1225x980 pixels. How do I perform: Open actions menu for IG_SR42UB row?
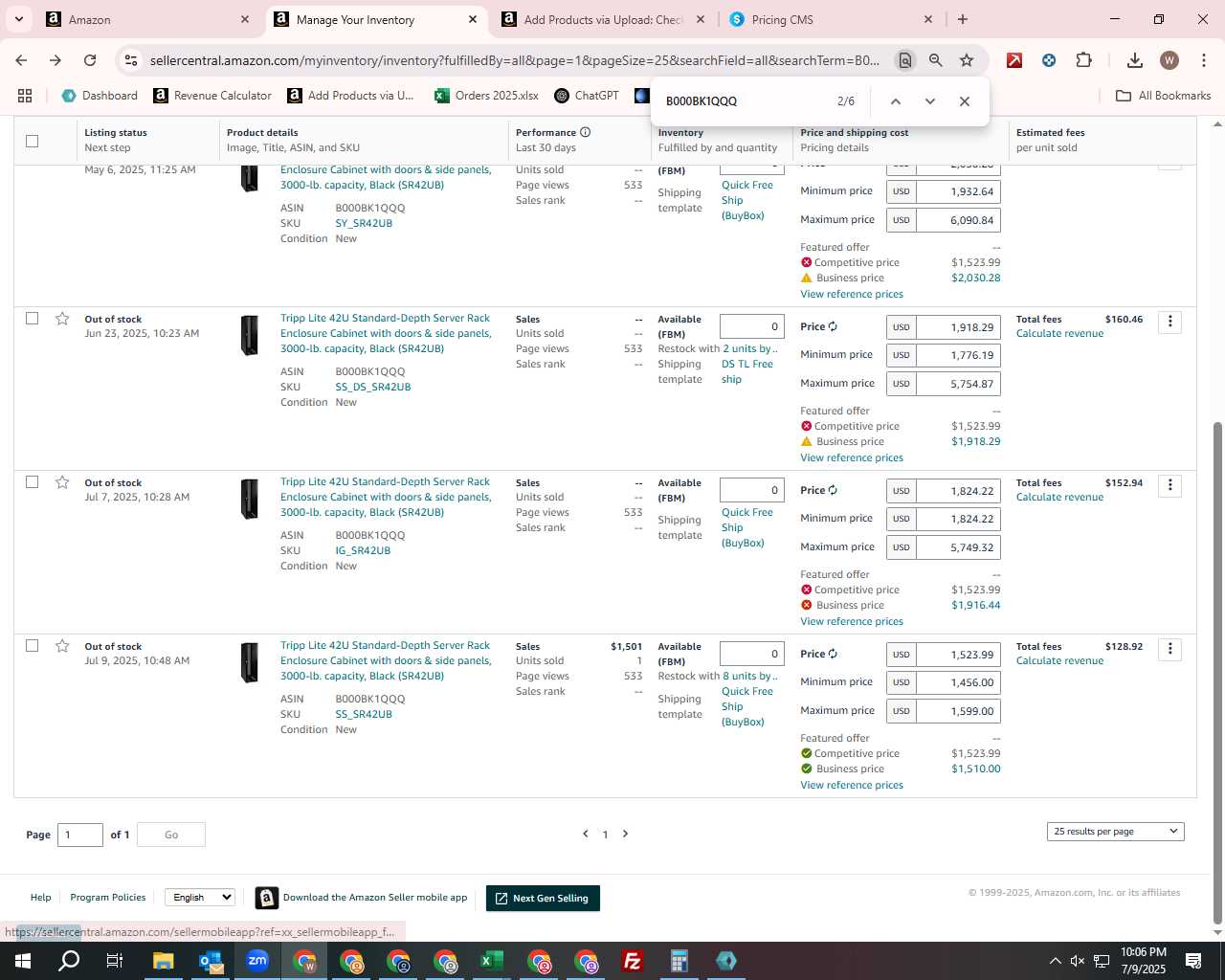1169,486
